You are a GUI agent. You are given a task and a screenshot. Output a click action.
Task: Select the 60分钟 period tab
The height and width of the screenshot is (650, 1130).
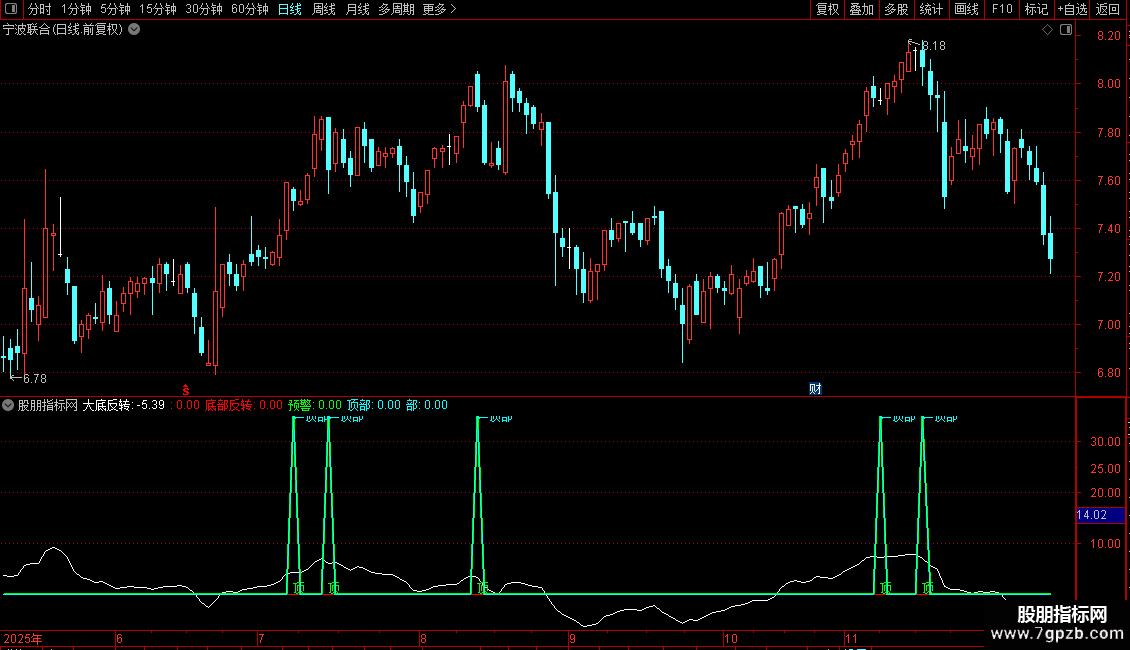tap(249, 9)
